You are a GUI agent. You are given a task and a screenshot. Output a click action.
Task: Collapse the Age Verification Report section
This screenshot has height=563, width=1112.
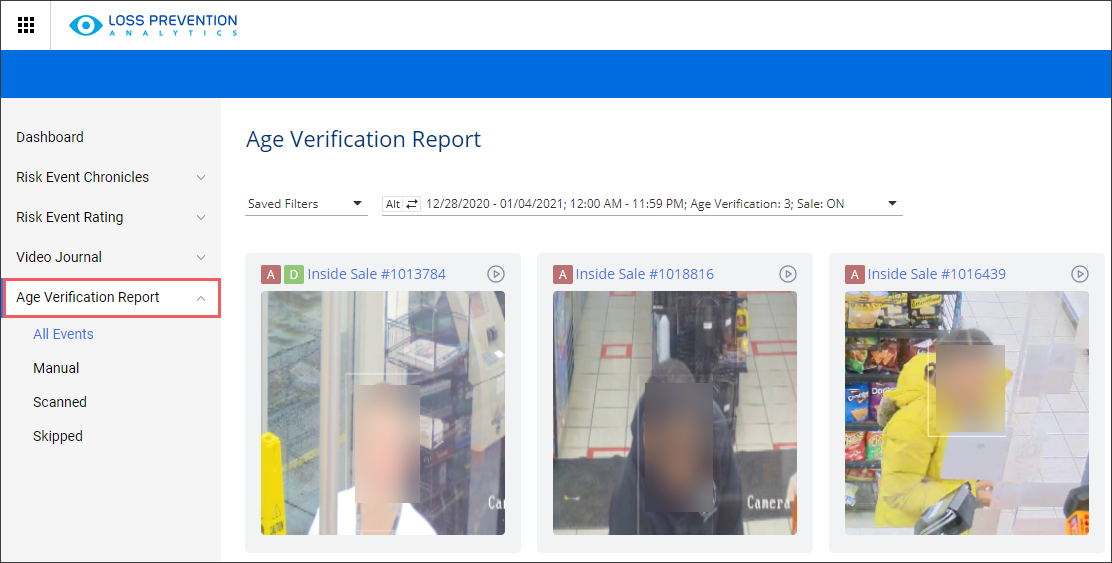click(x=200, y=298)
